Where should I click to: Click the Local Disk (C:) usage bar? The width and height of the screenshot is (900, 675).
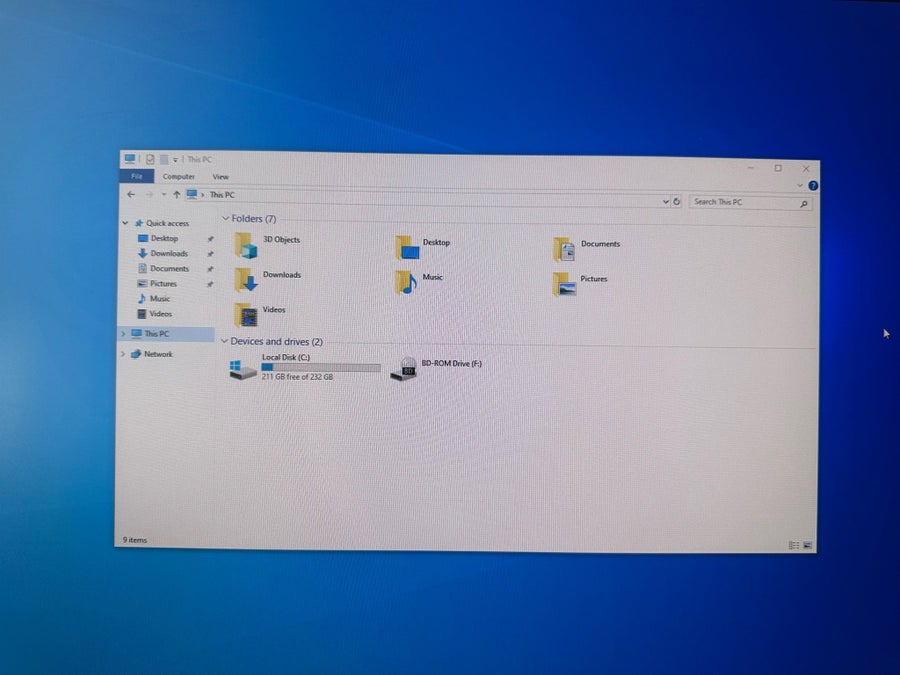click(x=321, y=367)
